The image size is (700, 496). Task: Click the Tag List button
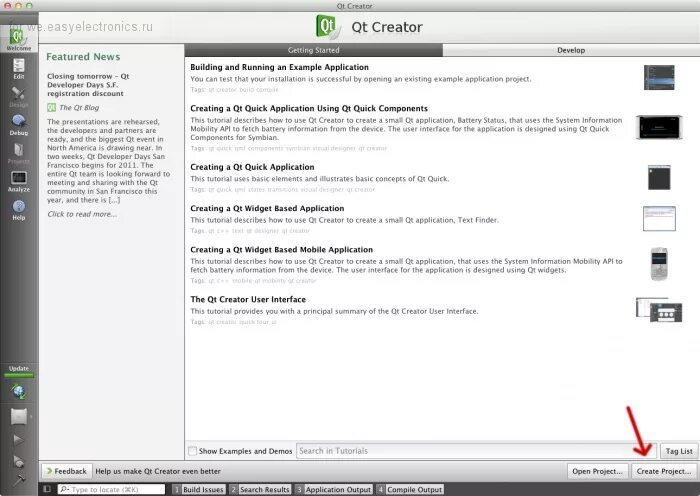click(679, 451)
